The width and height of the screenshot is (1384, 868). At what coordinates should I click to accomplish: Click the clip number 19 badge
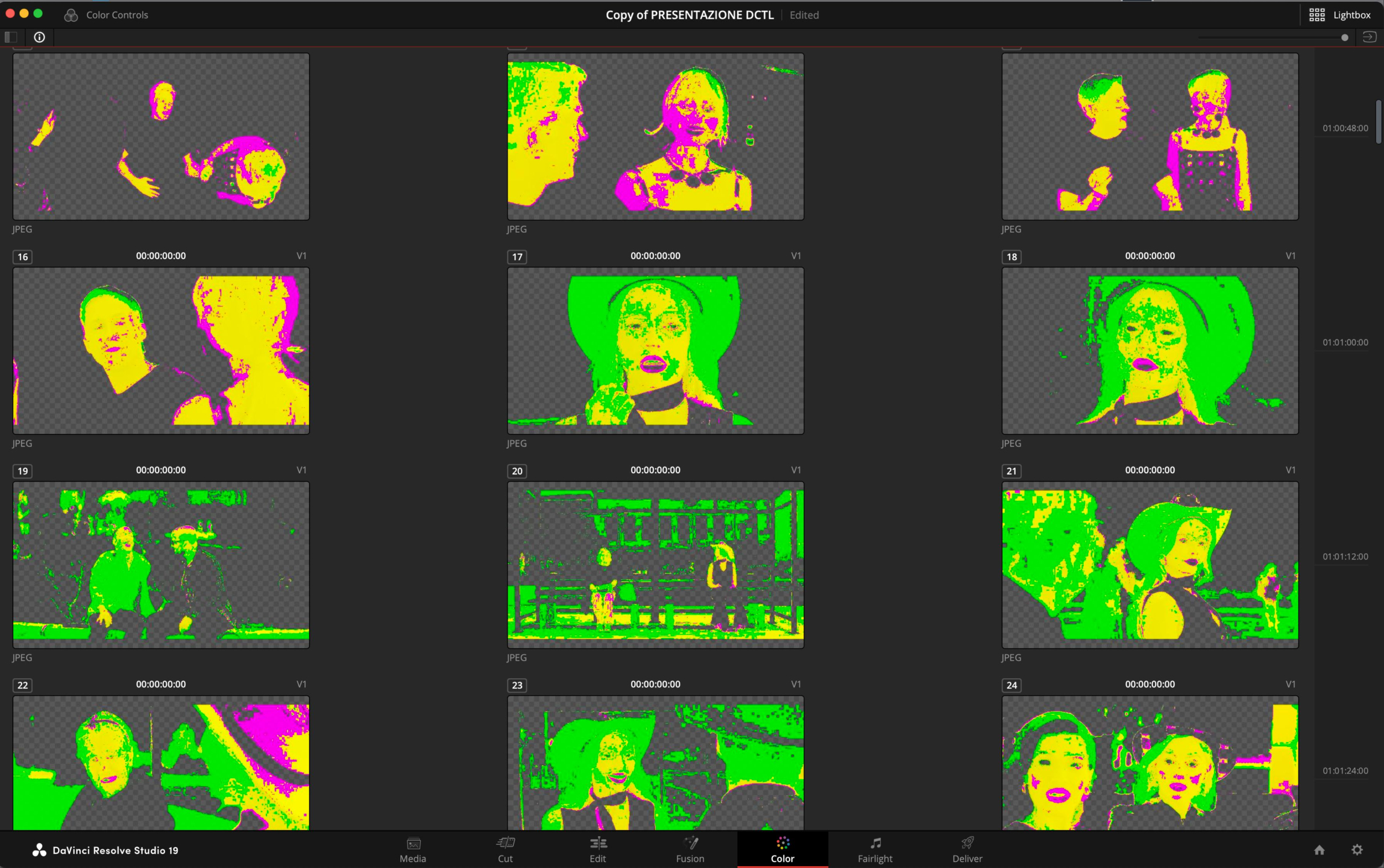tap(22, 471)
